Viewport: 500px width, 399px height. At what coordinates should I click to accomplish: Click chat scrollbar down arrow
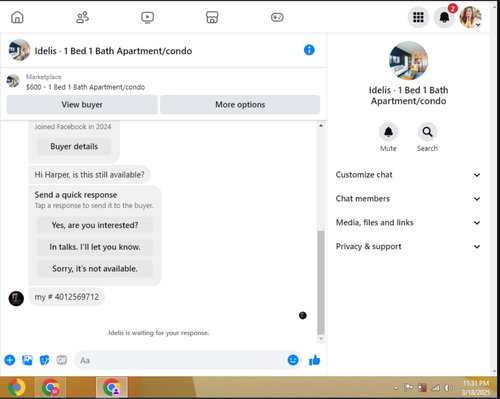(x=321, y=339)
